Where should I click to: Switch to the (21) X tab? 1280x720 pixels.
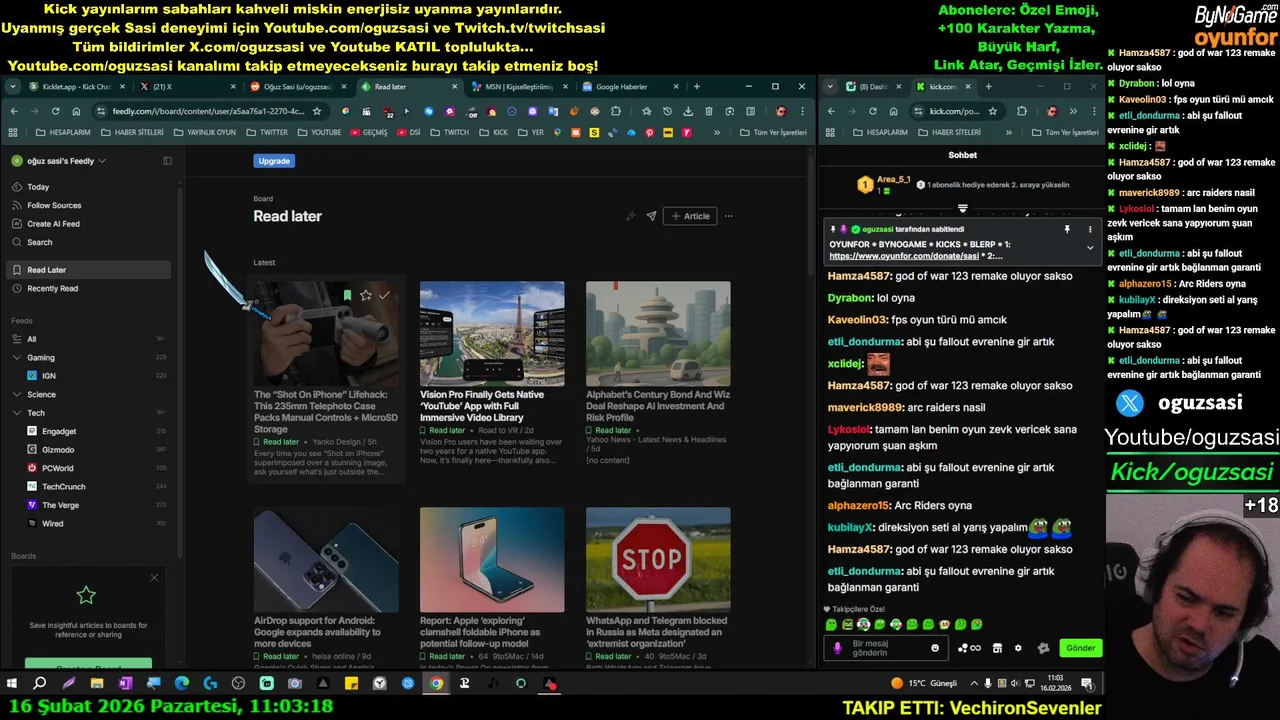click(x=185, y=87)
